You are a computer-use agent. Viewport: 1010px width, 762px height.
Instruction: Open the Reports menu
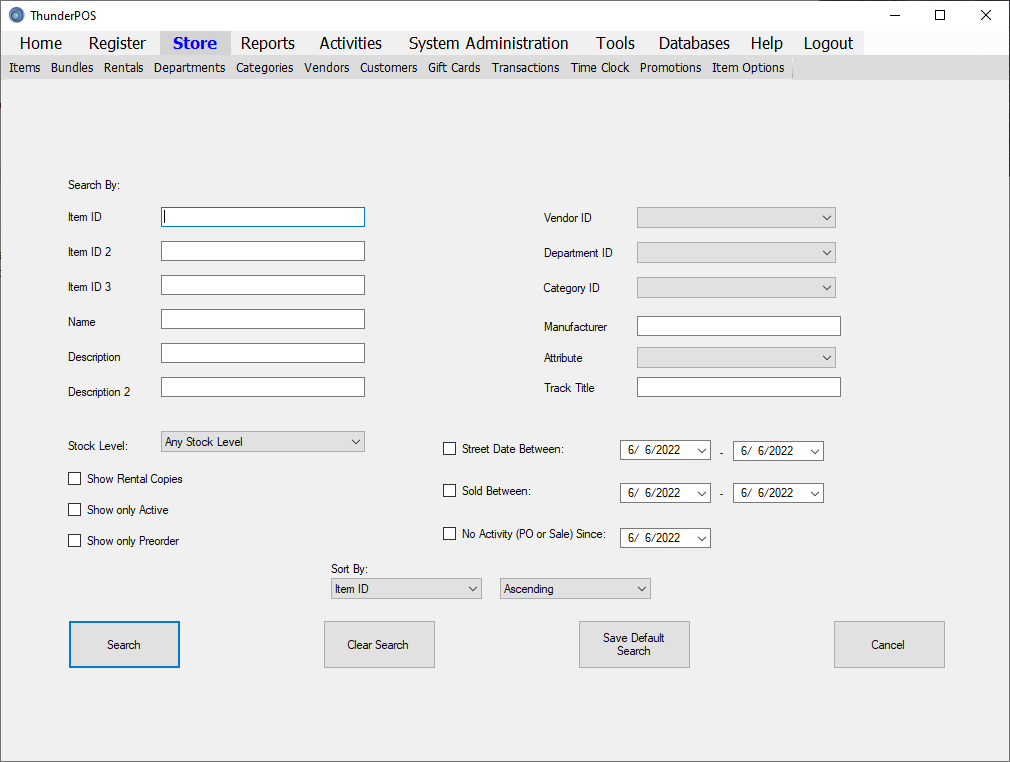[x=267, y=43]
